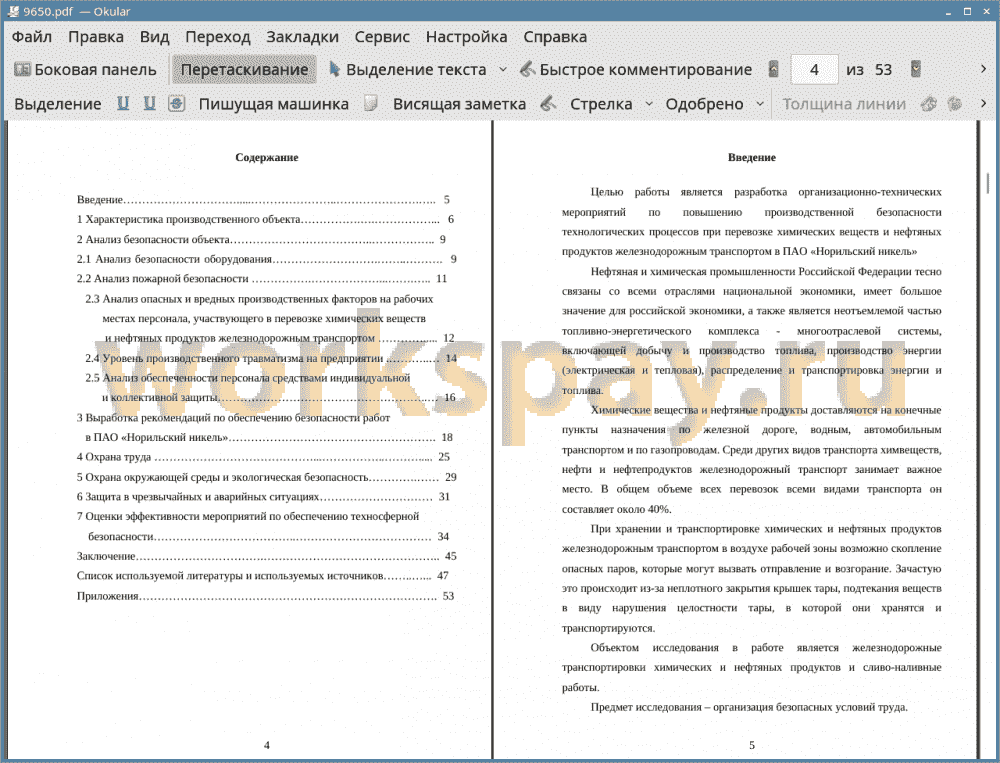Click the first greyed color icon after Толщина линии

click(x=929, y=103)
